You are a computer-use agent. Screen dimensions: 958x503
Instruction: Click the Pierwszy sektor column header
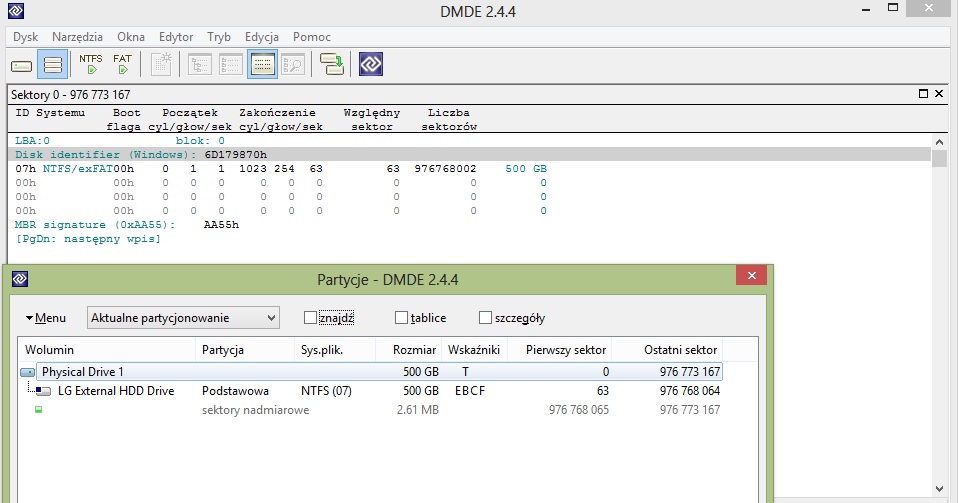pos(558,350)
